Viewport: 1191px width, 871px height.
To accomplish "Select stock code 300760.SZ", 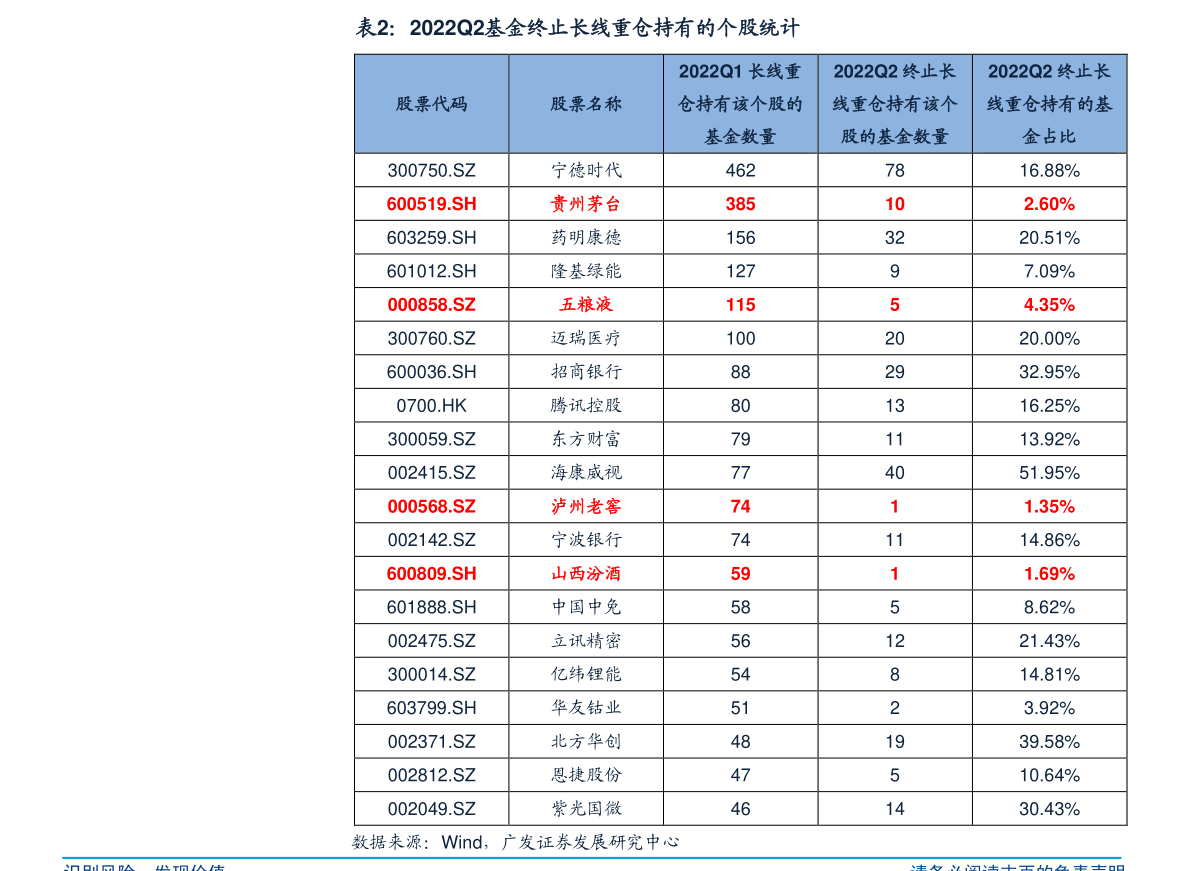I will [431, 338].
